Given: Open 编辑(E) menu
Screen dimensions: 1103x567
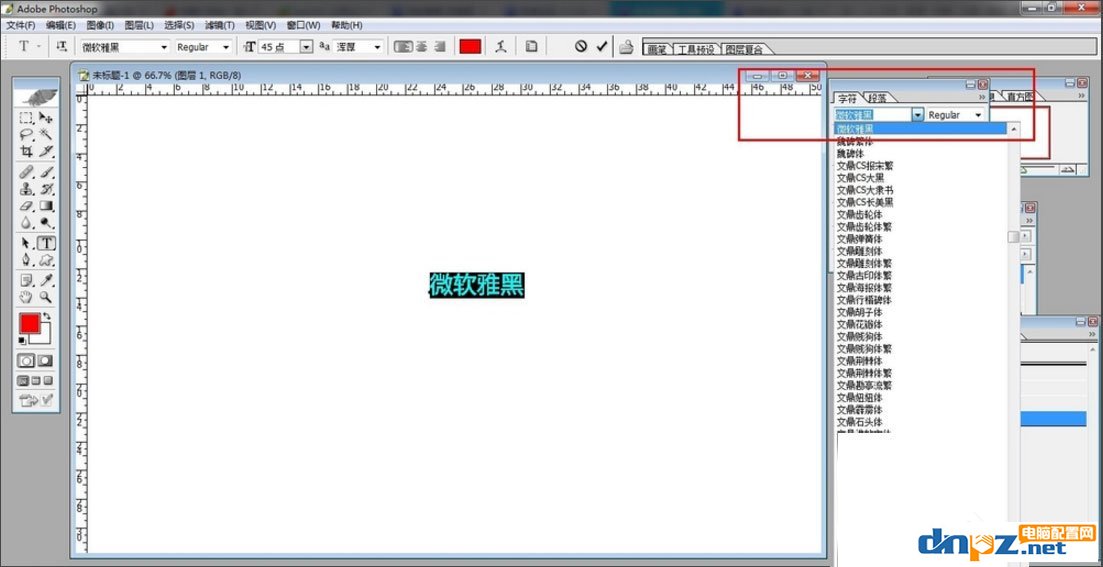Looking at the screenshot, I should pyautogui.click(x=60, y=25).
